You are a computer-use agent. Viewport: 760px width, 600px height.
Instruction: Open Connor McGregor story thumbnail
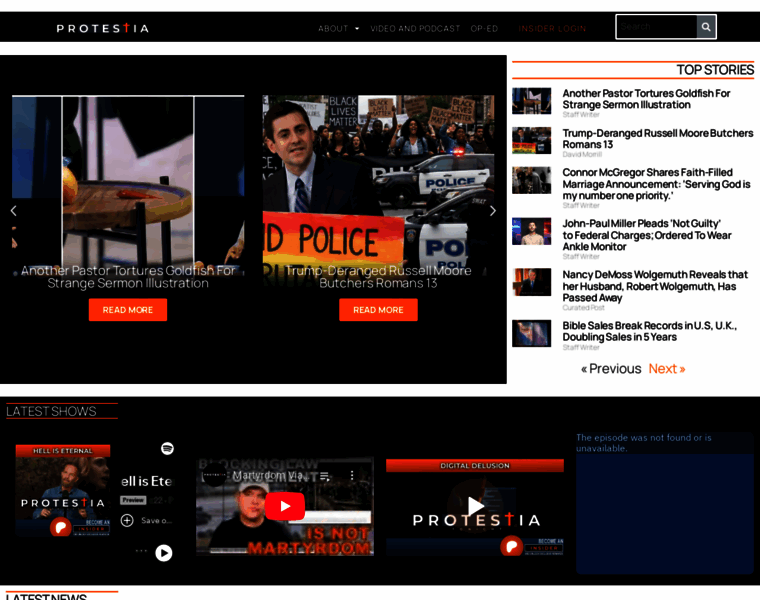click(531, 180)
